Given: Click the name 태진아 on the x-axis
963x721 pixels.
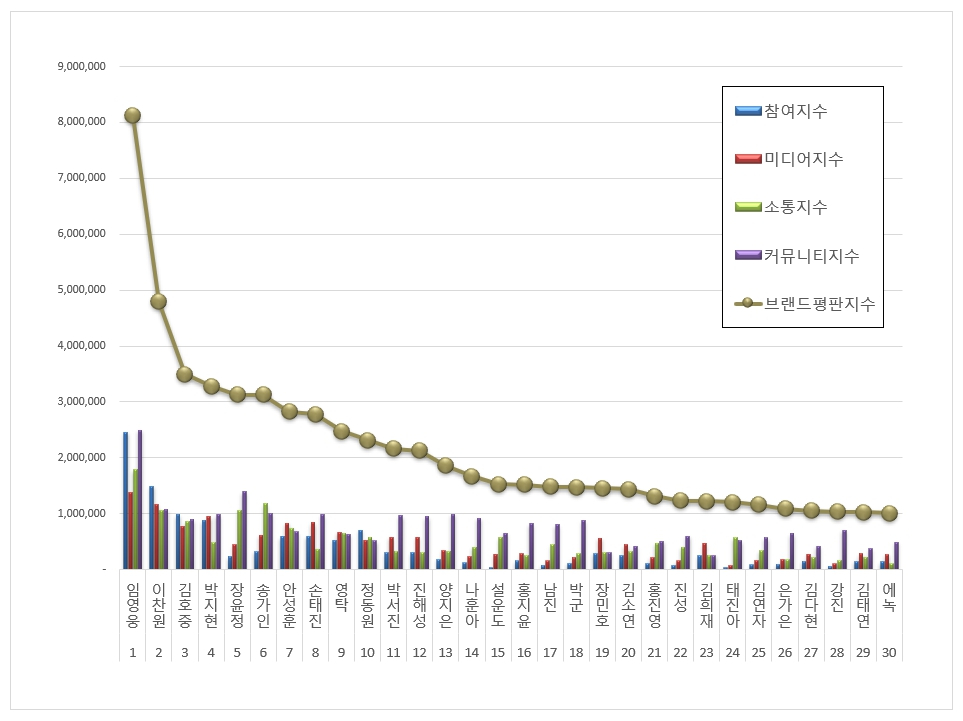Looking at the screenshot, I should click(x=733, y=606).
